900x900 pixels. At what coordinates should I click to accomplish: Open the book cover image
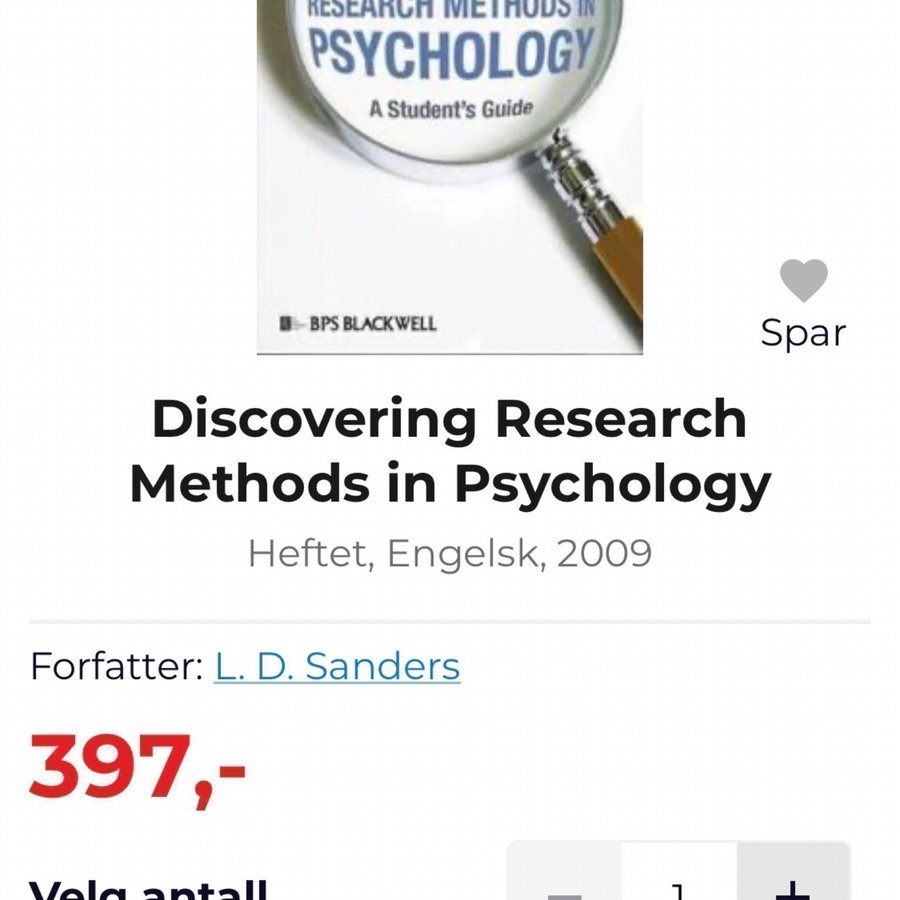(x=449, y=177)
